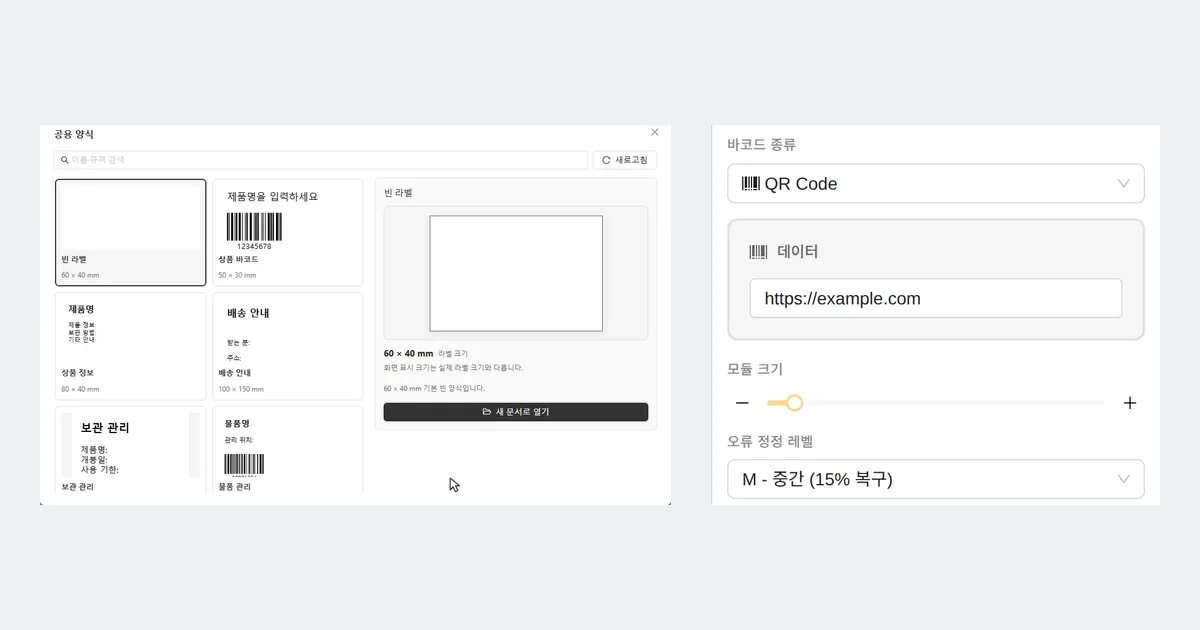Image resolution: width=1200 pixels, height=630 pixels.
Task: Click the 이름·규격 검색 search field
Action: pyautogui.click(x=321, y=160)
